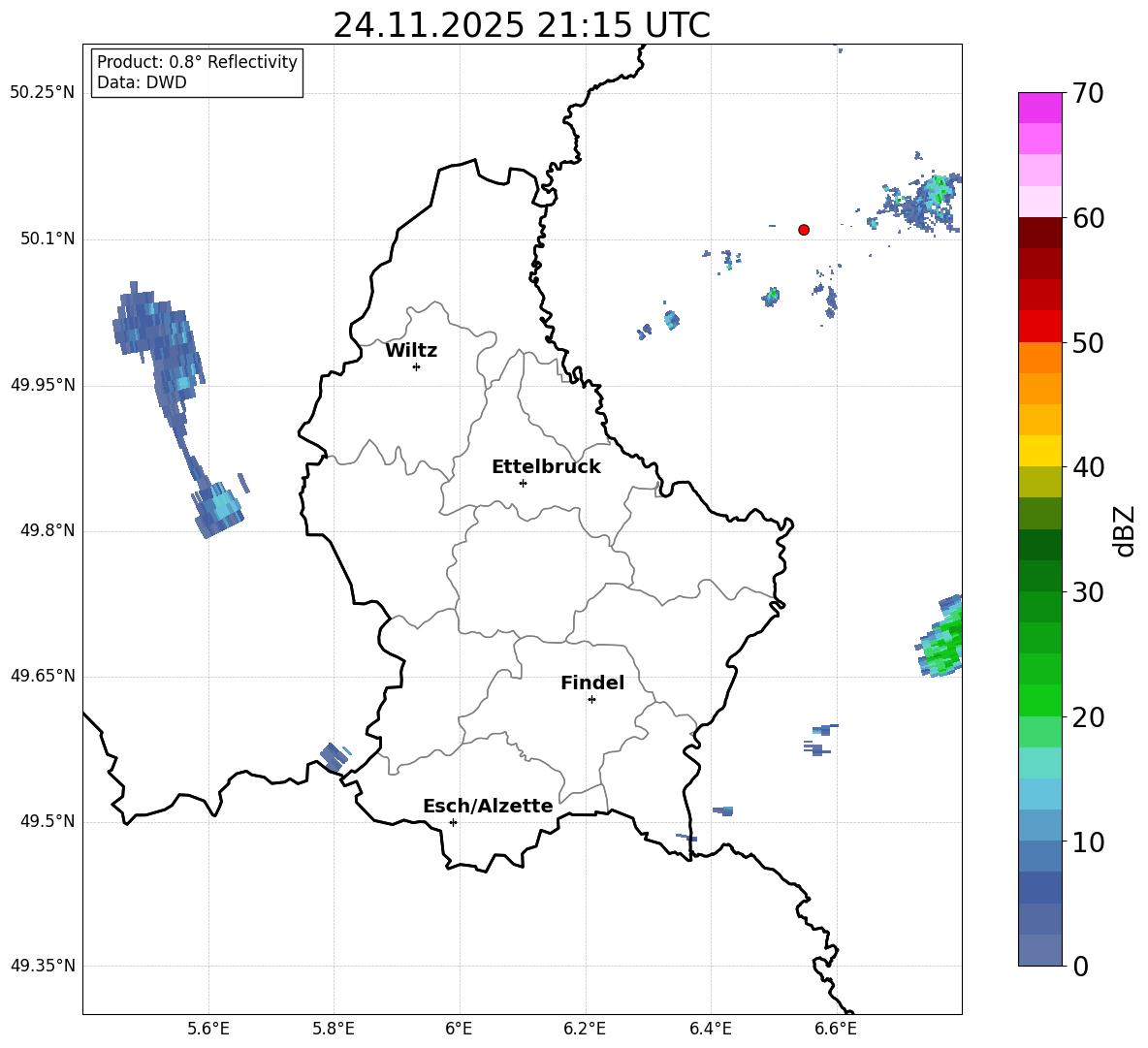Image resolution: width=1148 pixels, height=1048 pixels.
Task: Click the 6.2°E longitude label
Action: 585,1029
